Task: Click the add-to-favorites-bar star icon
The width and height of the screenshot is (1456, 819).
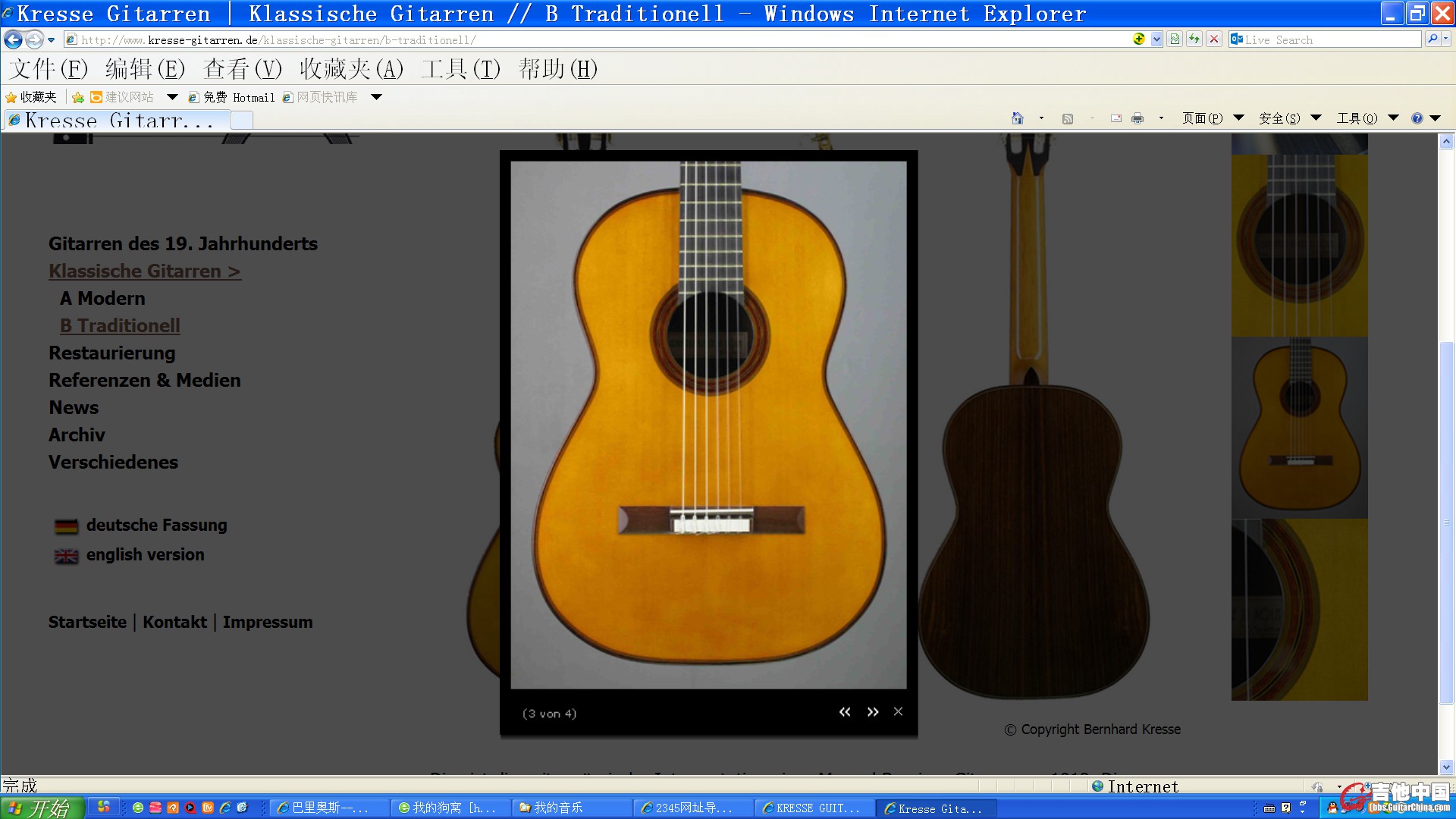Action: [77, 97]
